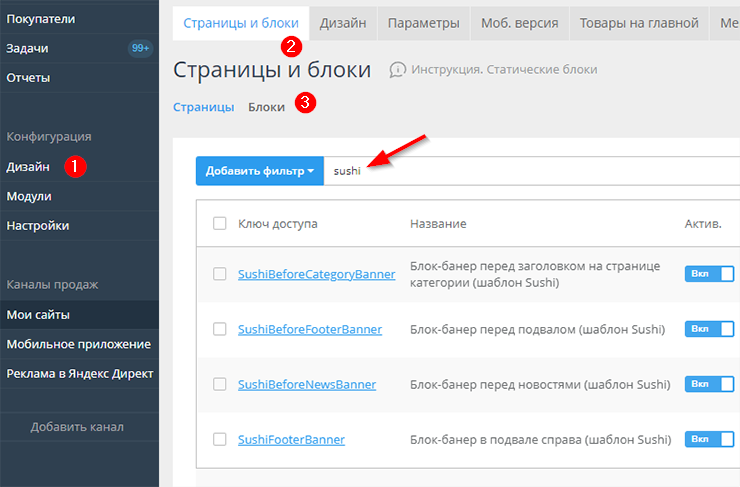This screenshot has height=487, width=740.
Task: Click the instruction info icon
Action: tap(398, 70)
